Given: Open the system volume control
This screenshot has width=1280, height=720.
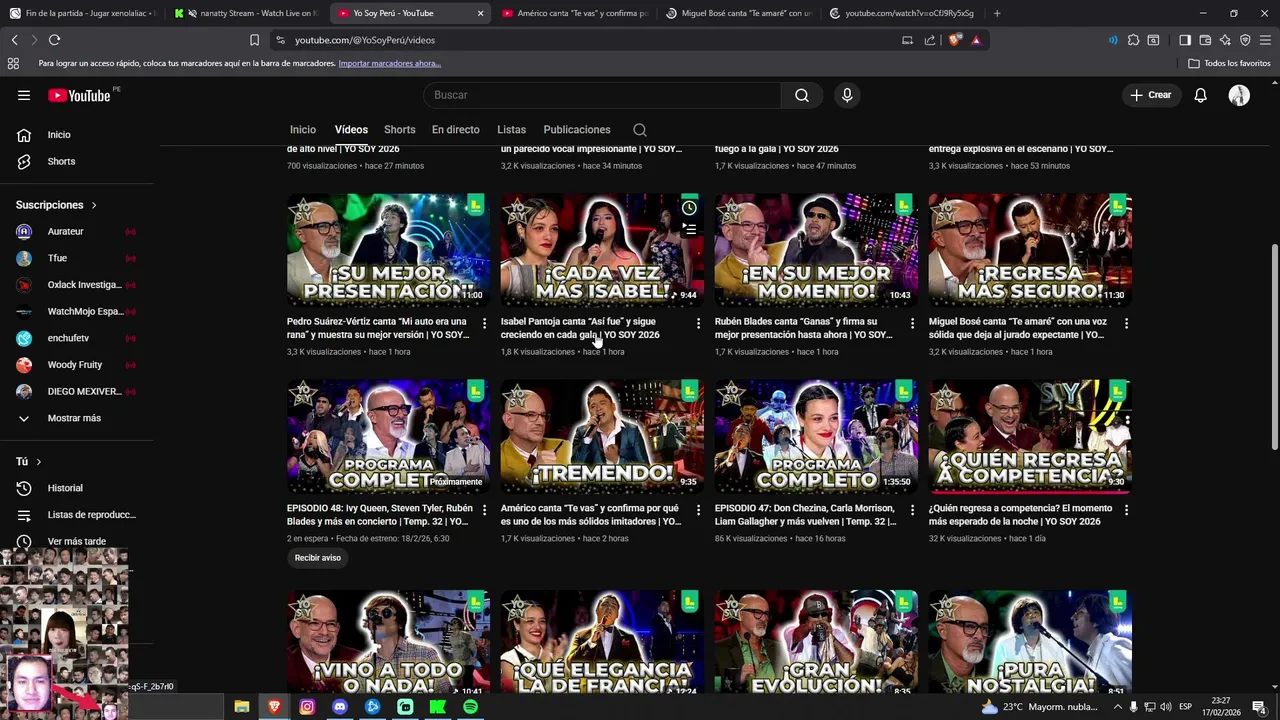Looking at the screenshot, I should click(1166, 707).
